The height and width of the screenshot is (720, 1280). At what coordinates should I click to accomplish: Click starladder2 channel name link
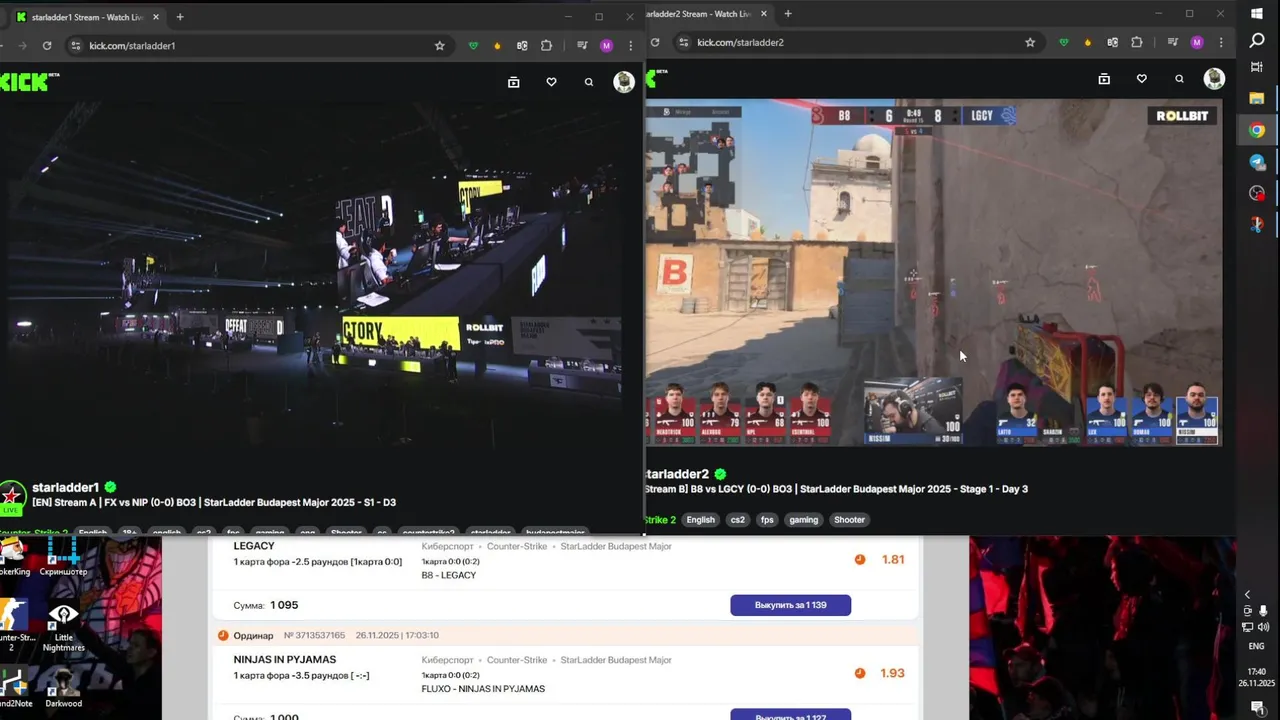point(677,474)
